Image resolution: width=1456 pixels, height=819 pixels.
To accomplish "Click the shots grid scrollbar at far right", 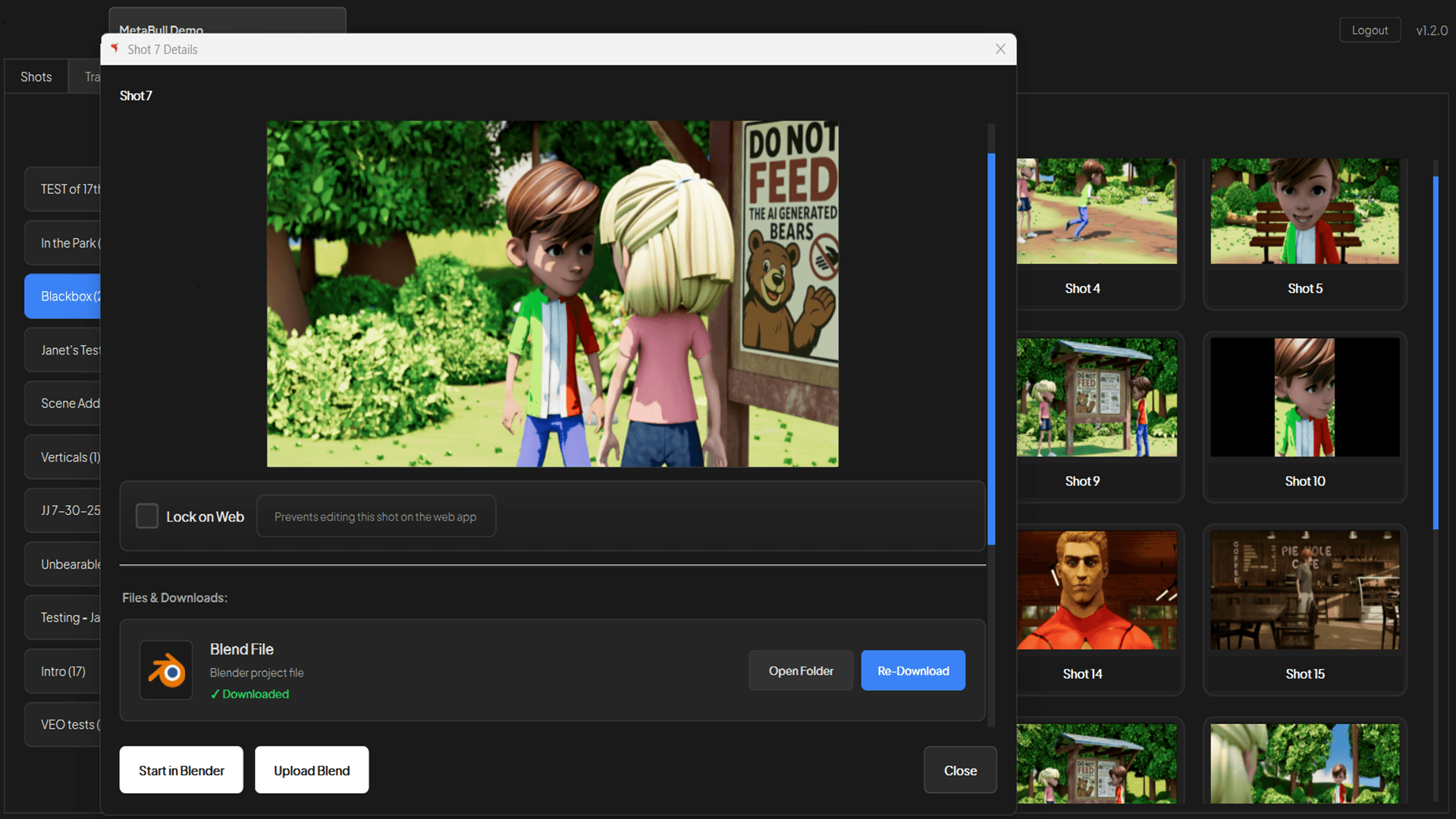I will pyautogui.click(x=1435, y=353).
